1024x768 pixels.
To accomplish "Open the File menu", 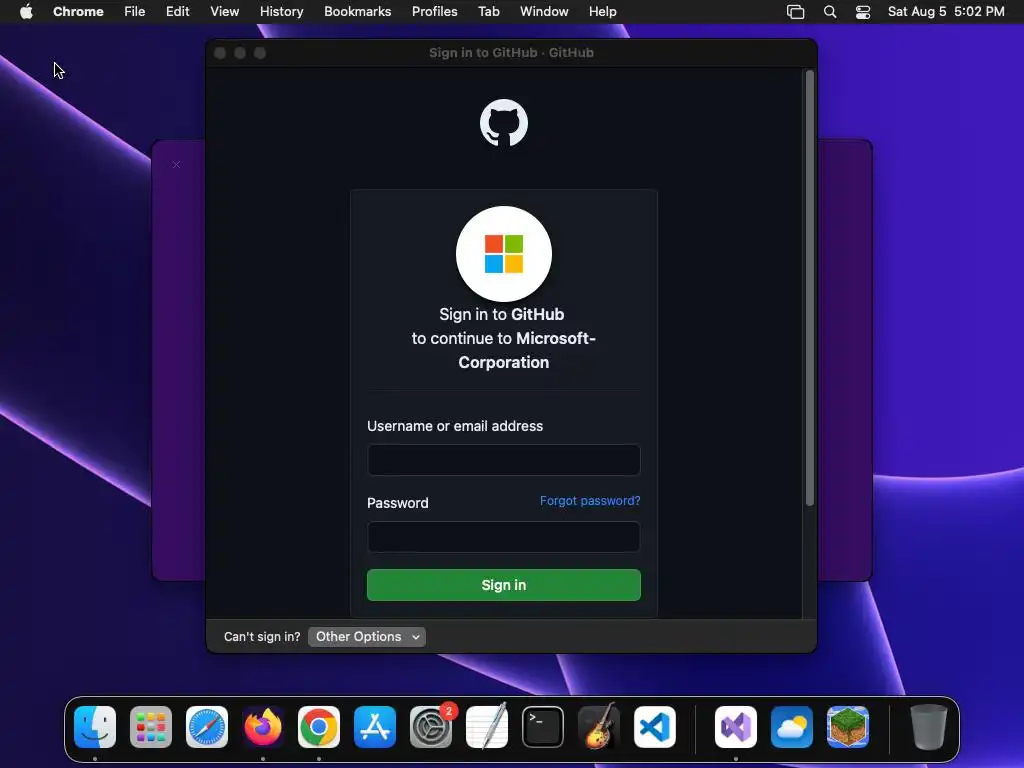I will (135, 11).
